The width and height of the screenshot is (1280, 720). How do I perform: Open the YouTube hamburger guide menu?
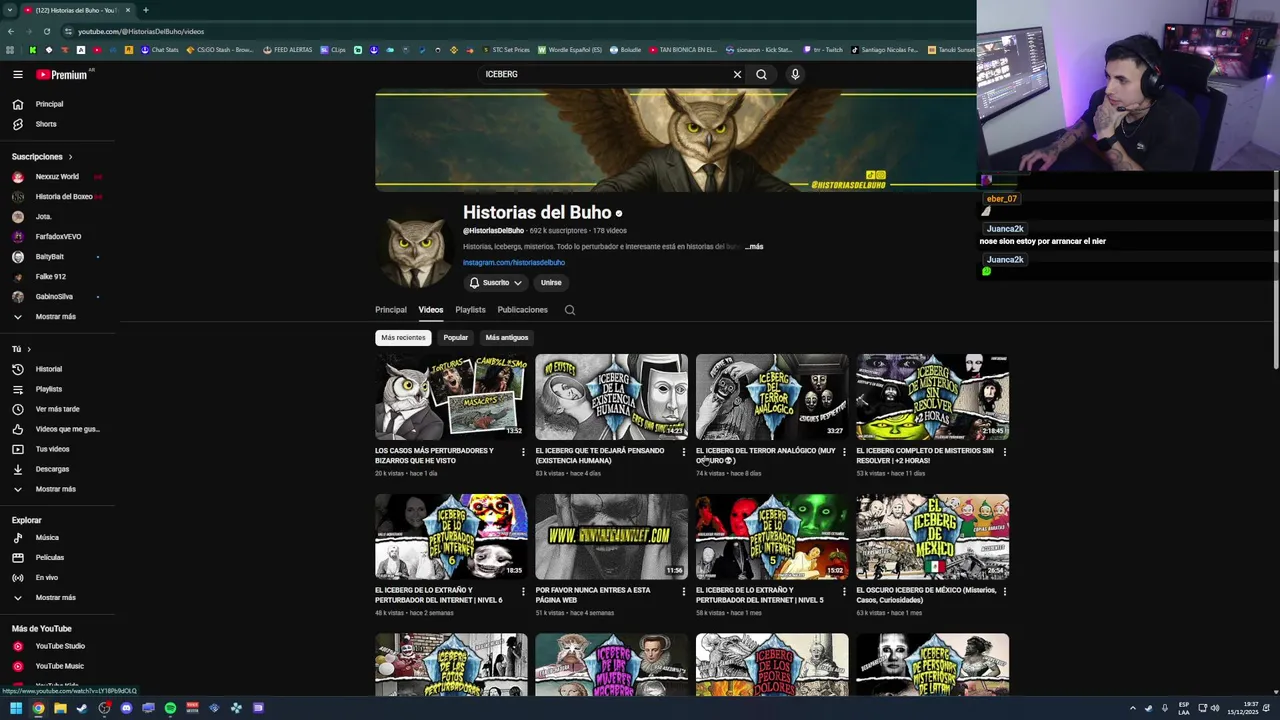(18, 74)
